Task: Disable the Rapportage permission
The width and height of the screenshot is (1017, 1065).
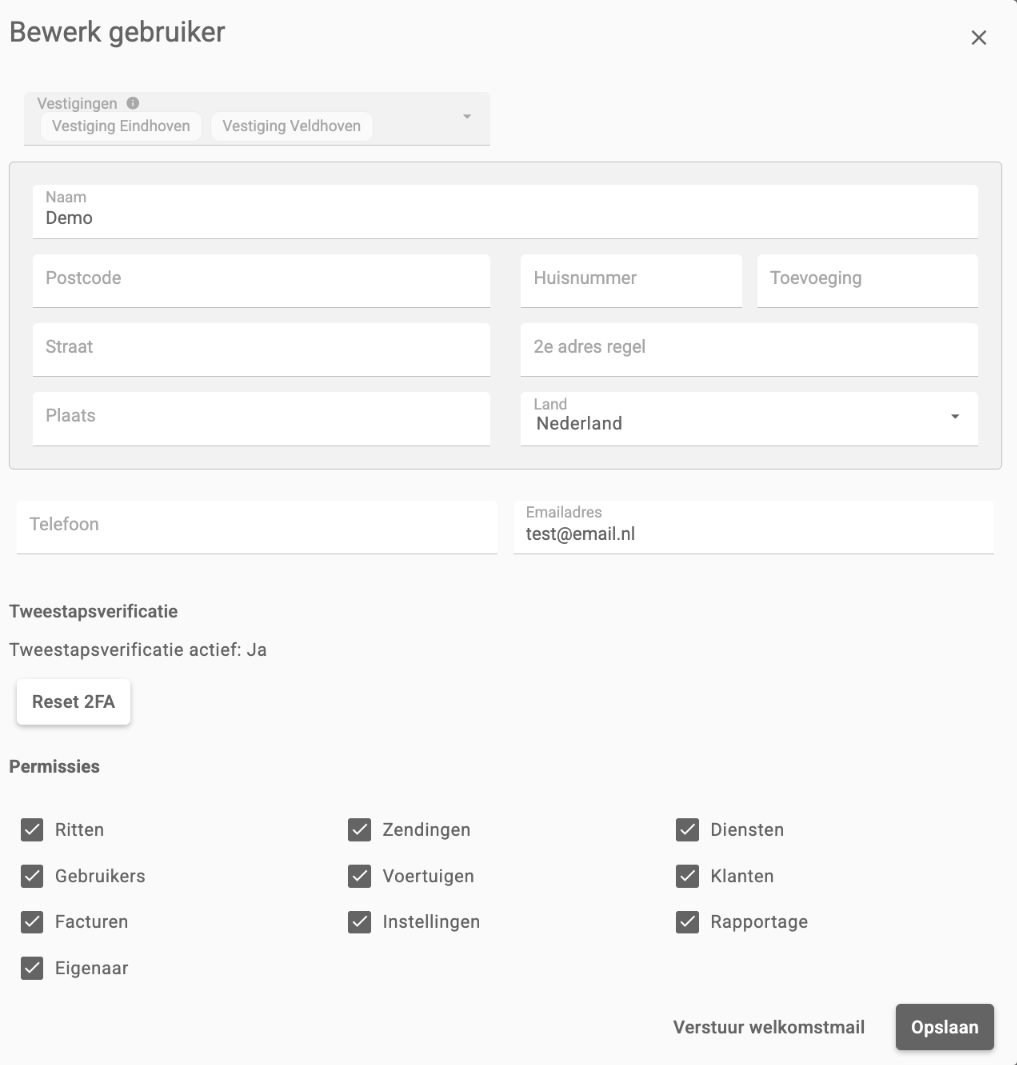Action: tap(687, 922)
